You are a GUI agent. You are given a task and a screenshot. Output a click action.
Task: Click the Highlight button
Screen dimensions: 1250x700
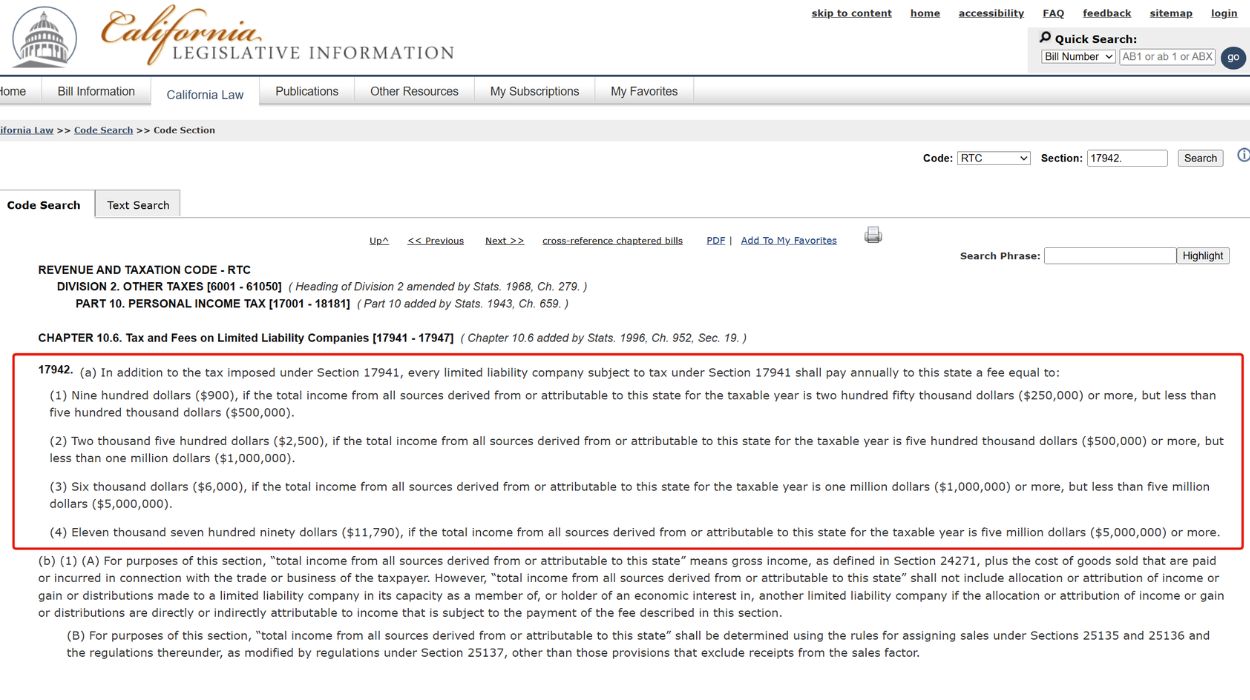coord(1202,255)
